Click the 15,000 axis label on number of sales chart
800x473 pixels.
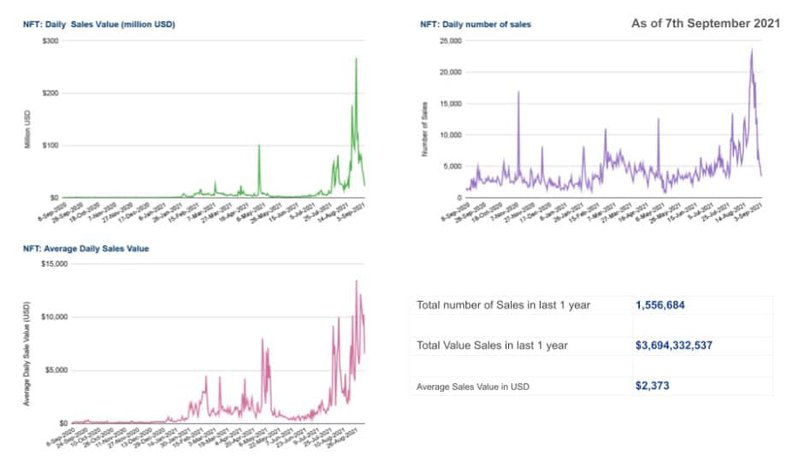coord(451,104)
